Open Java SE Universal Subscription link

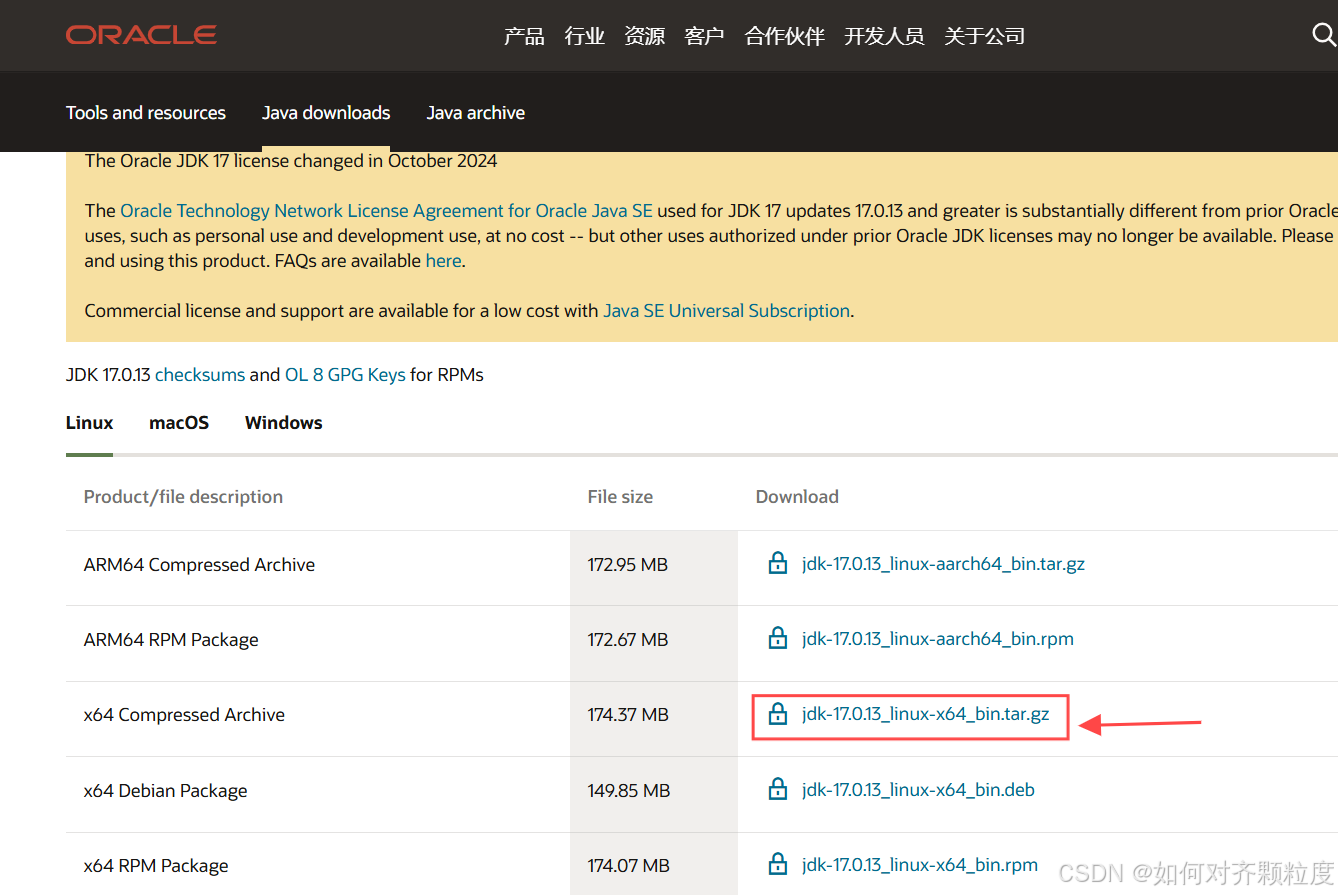pos(727,311)
